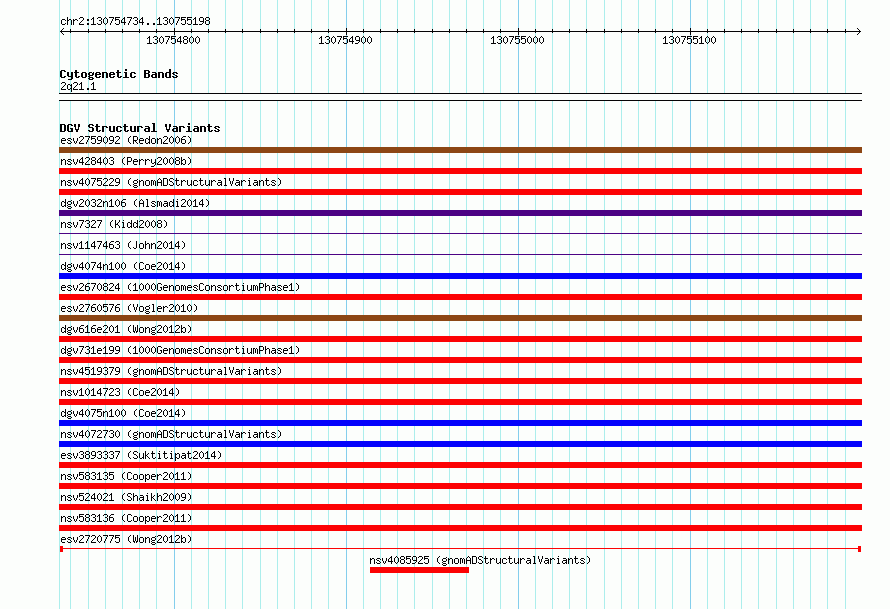Select the brown esv2759092 variant bar
Viewport: 890px width, 609px height.
coord(460,150)
